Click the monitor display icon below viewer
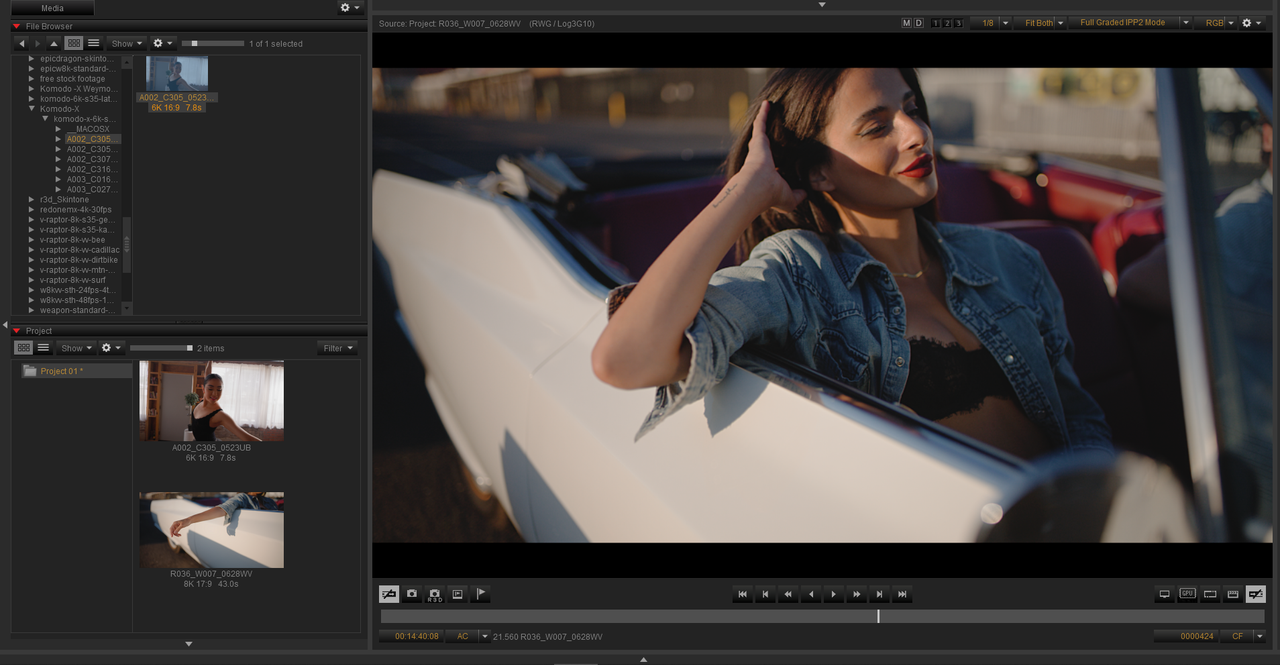The height and width of the screenshot is (665, 1280). (x=1164, y=594)
